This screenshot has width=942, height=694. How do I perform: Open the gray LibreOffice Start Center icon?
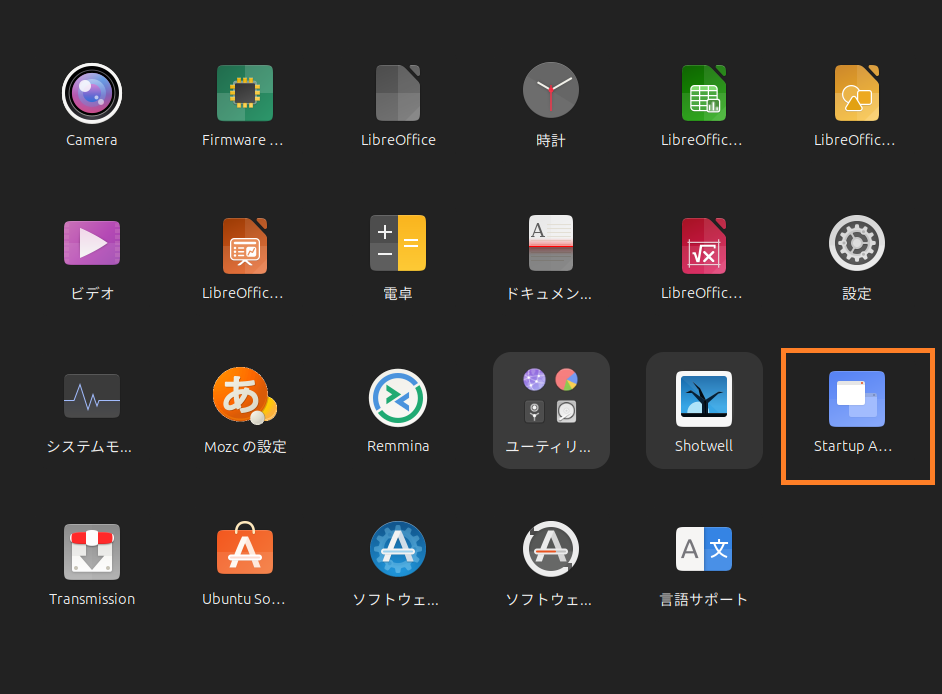coord(398,94)
